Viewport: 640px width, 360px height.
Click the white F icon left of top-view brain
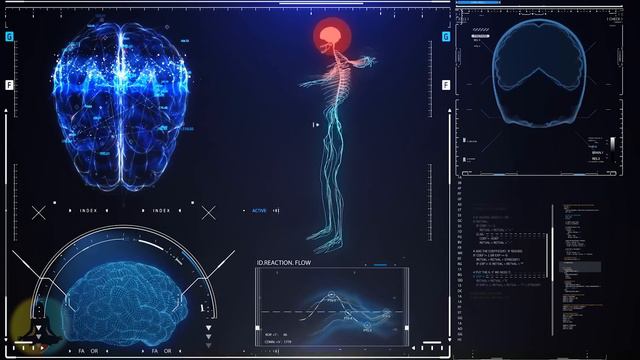pyautogui.click(x=9, y=85)
